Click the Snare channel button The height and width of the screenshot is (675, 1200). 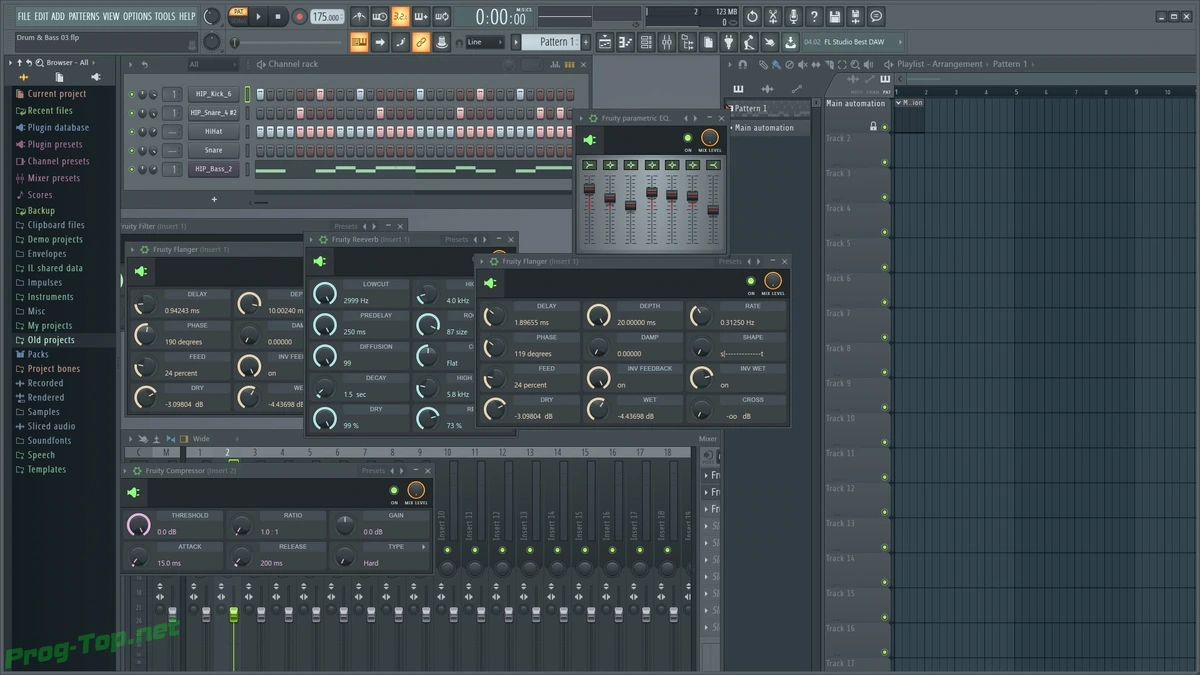coord(213,151)
